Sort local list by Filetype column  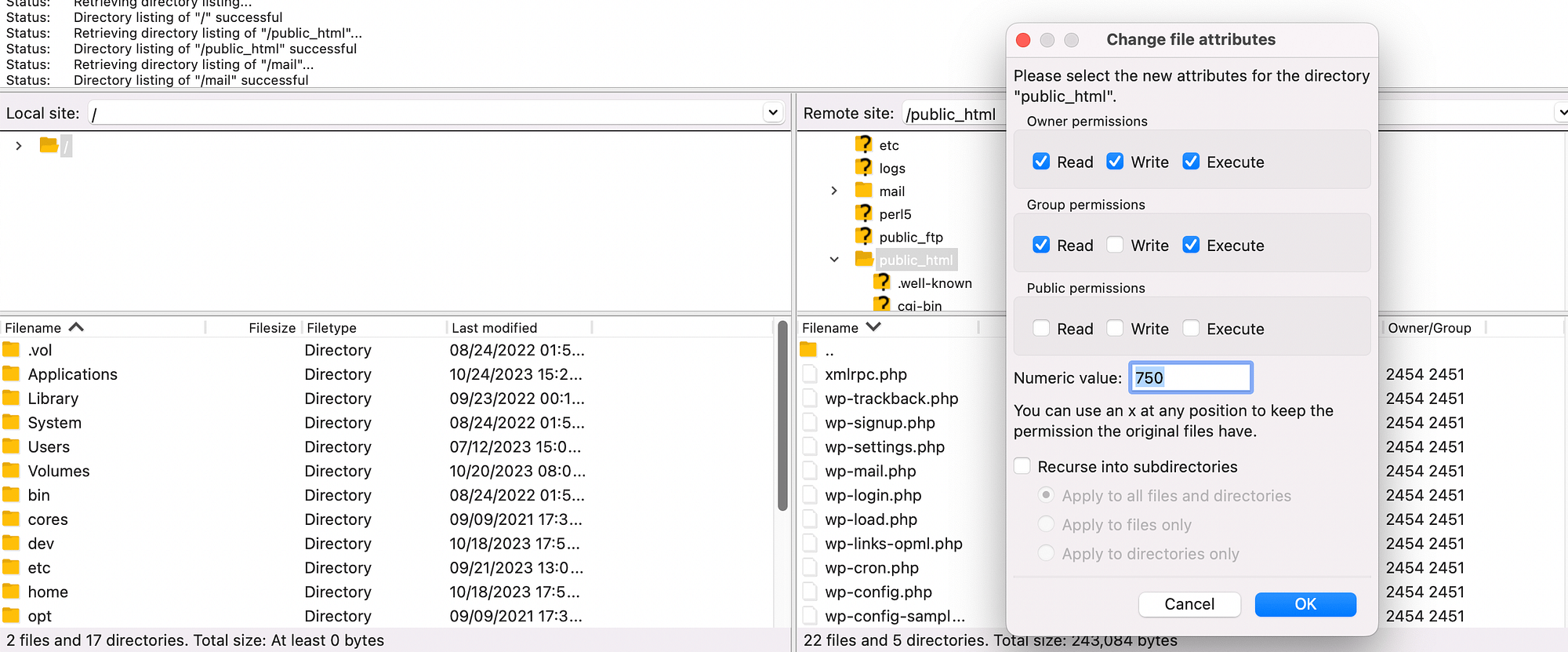coord(332,328)
